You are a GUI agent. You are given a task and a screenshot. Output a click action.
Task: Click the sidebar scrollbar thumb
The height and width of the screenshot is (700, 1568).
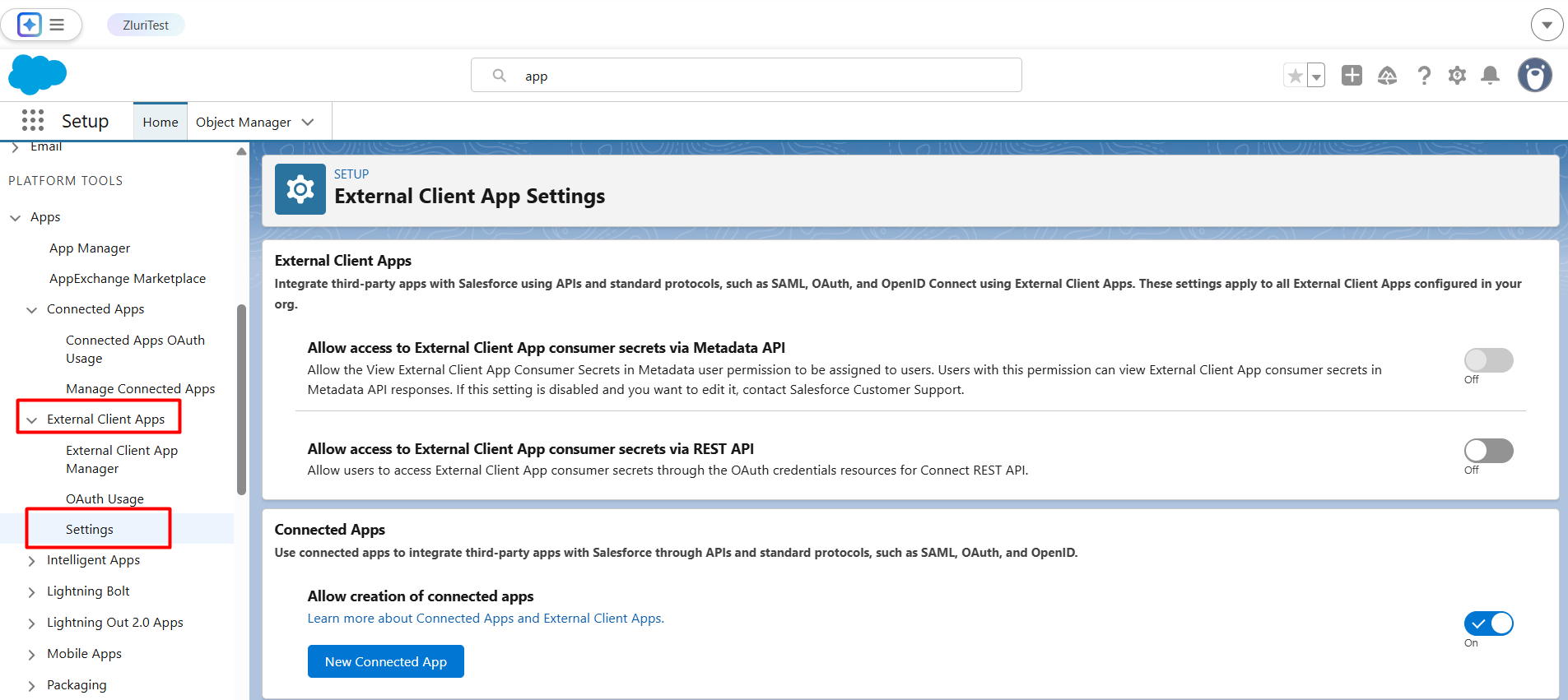[x=241, y=400]
